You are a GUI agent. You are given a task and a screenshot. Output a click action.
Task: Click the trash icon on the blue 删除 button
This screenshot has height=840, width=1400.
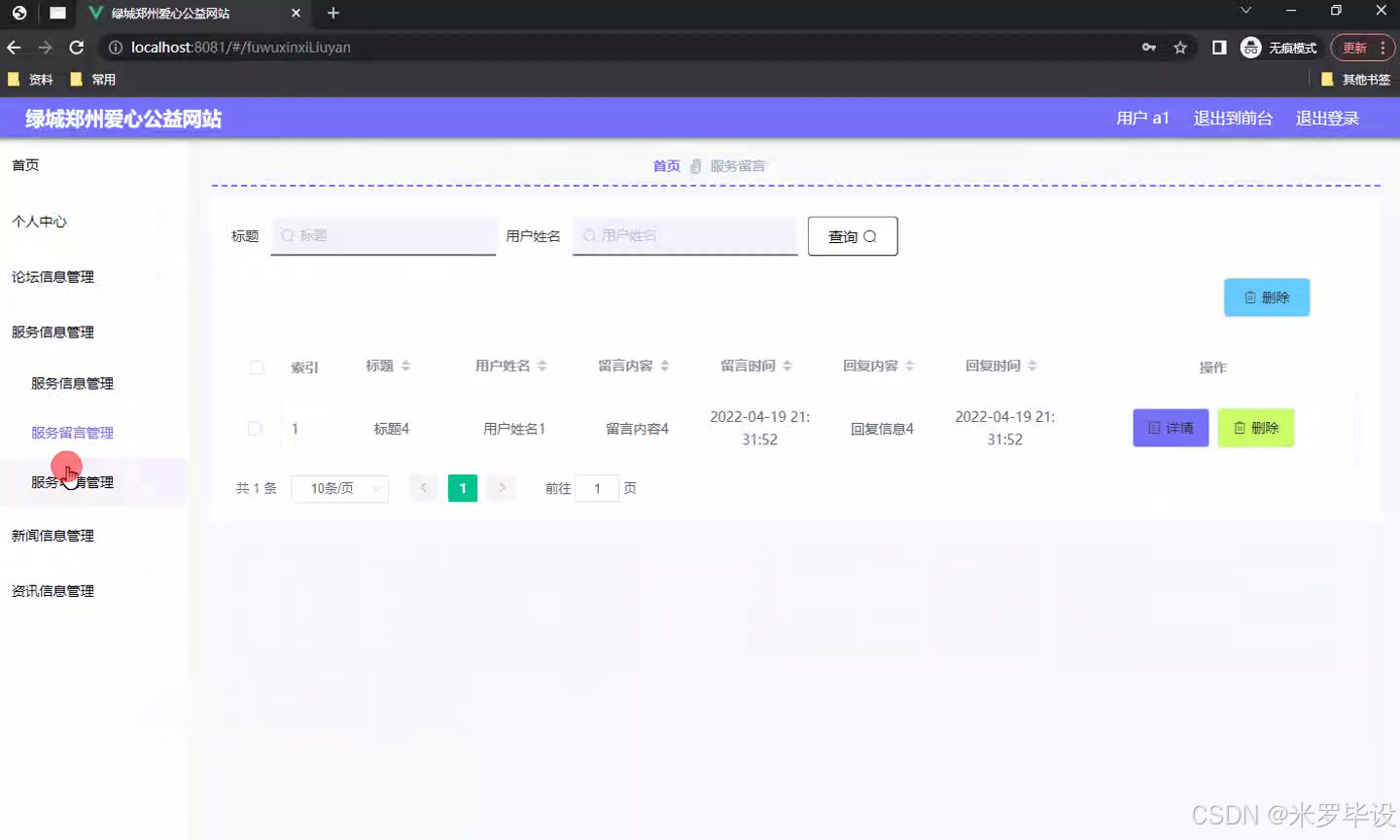pyautogui.click(x=1251, y=297)
